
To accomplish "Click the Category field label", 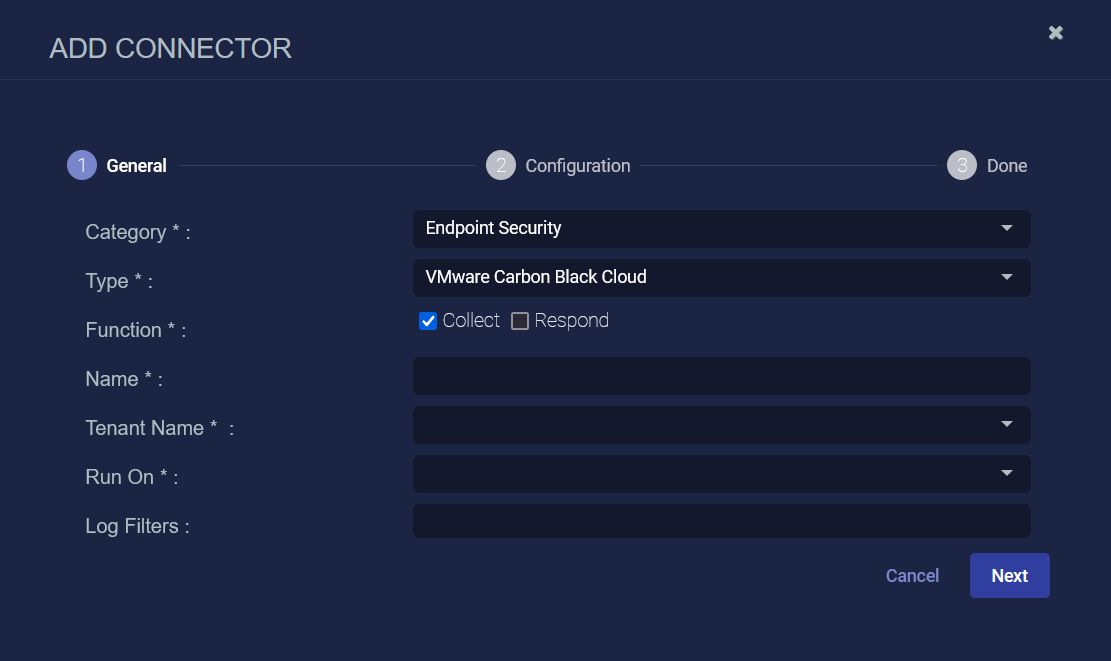I will coord(137,232).
